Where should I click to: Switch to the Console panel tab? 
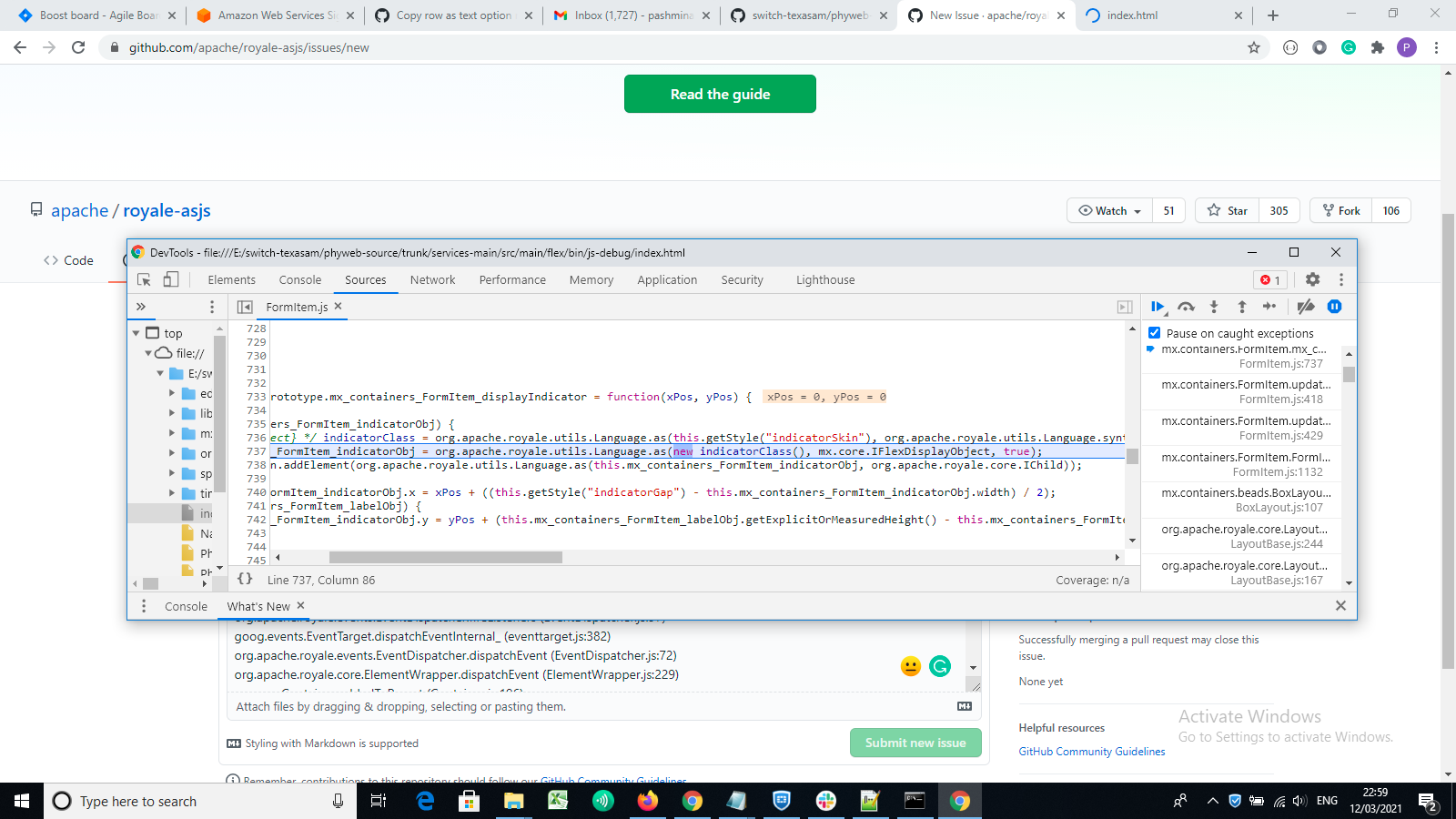[x=300, y=279]
